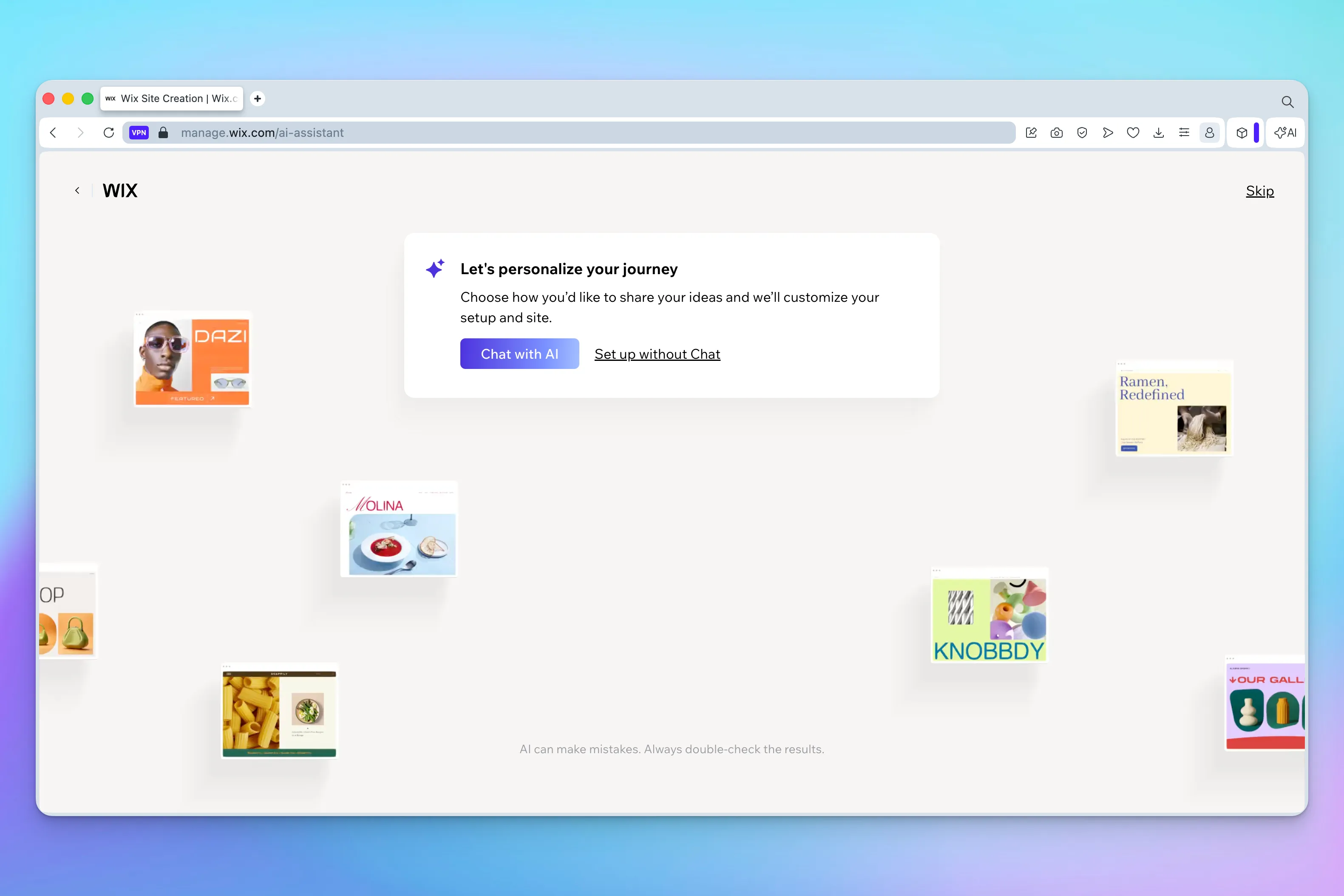Click the purple OUR GALL thumbnail
The width and height of the screenshot is (1344, 896).
1265,702
